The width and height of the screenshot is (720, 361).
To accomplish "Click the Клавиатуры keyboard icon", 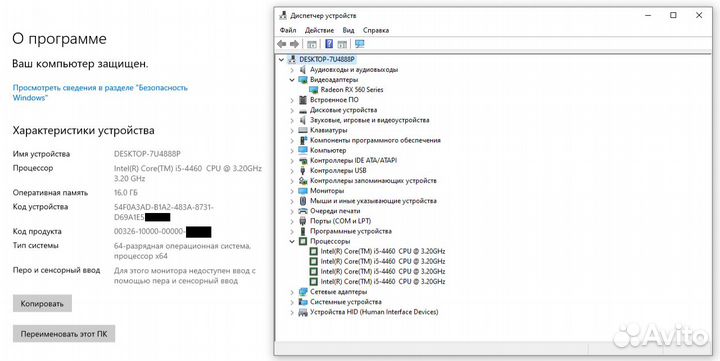I will (x=303, y=130).
